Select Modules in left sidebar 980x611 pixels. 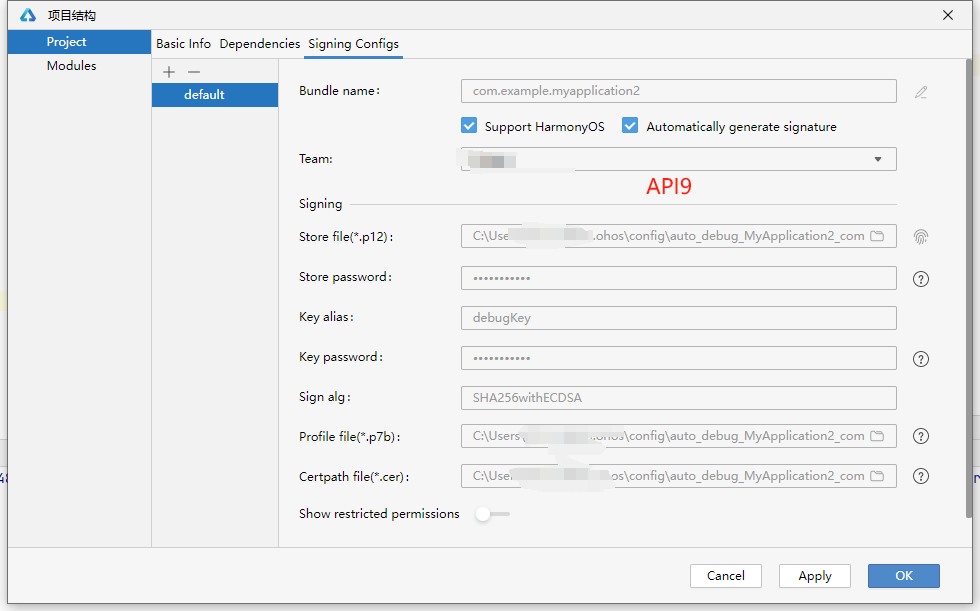point(79,66)
